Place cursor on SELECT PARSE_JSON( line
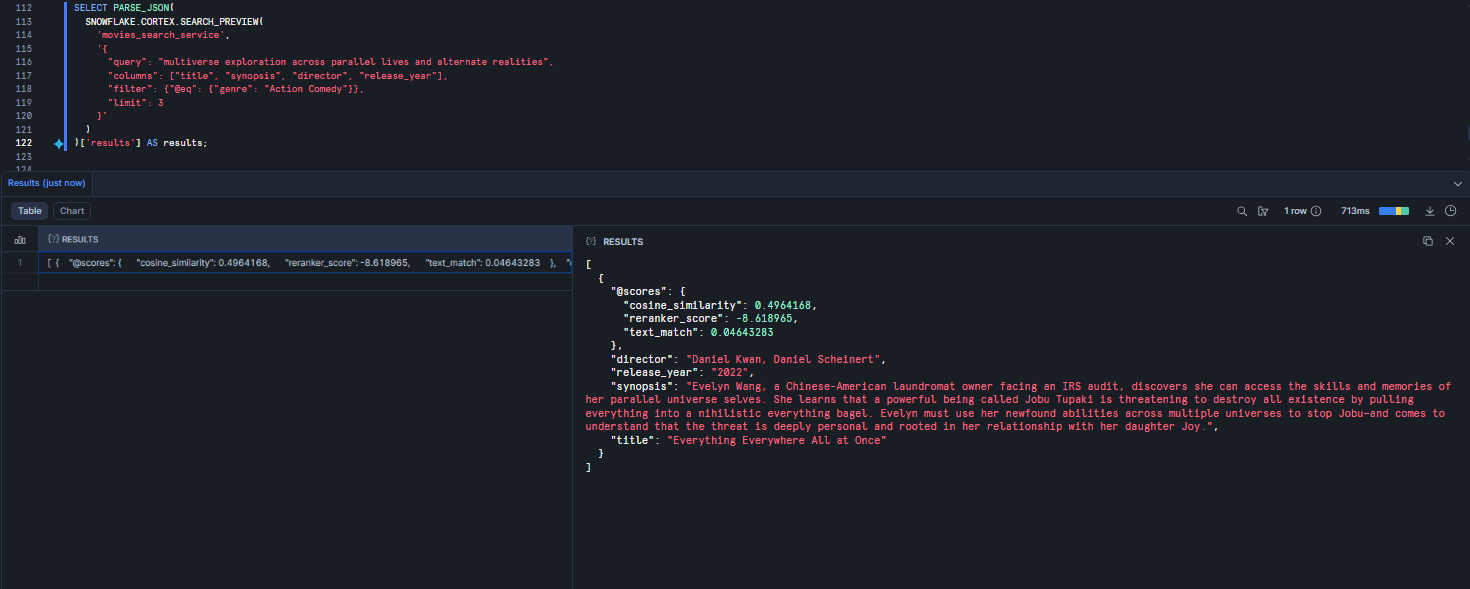Screen dimensions: 1470x589 click(124, 8)
